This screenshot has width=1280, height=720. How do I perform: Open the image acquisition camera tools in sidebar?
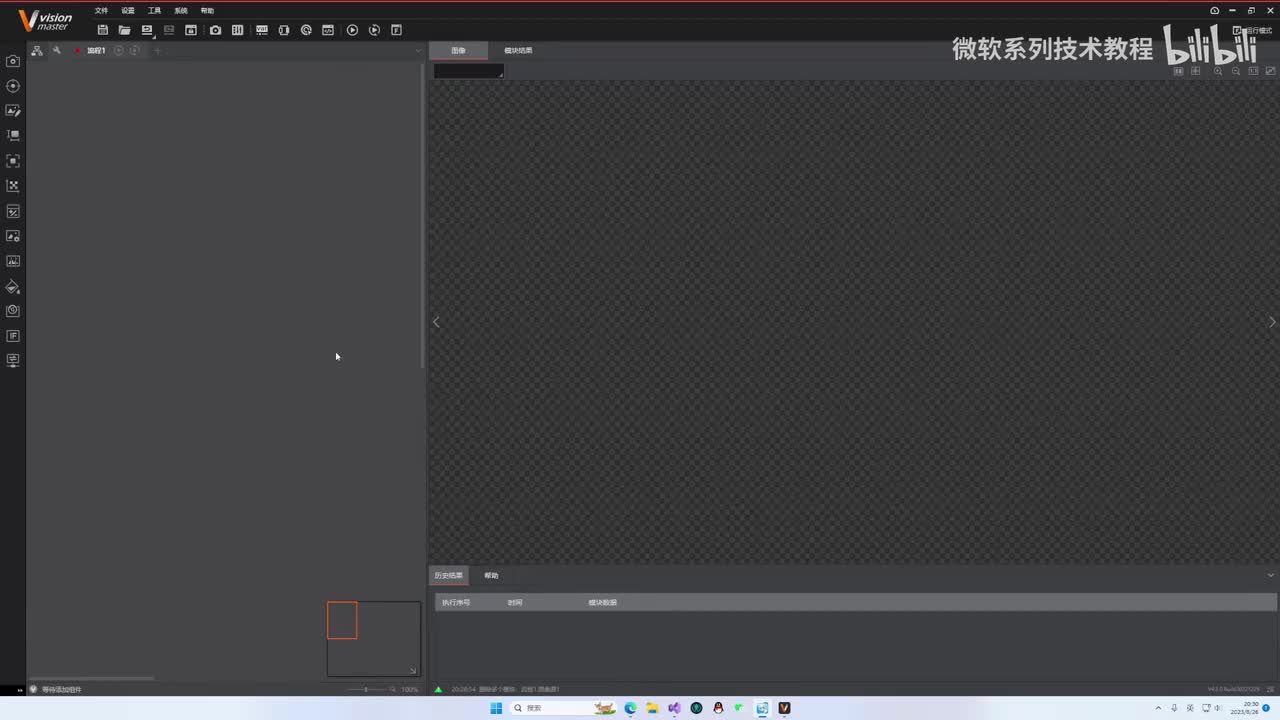[13, 61]
